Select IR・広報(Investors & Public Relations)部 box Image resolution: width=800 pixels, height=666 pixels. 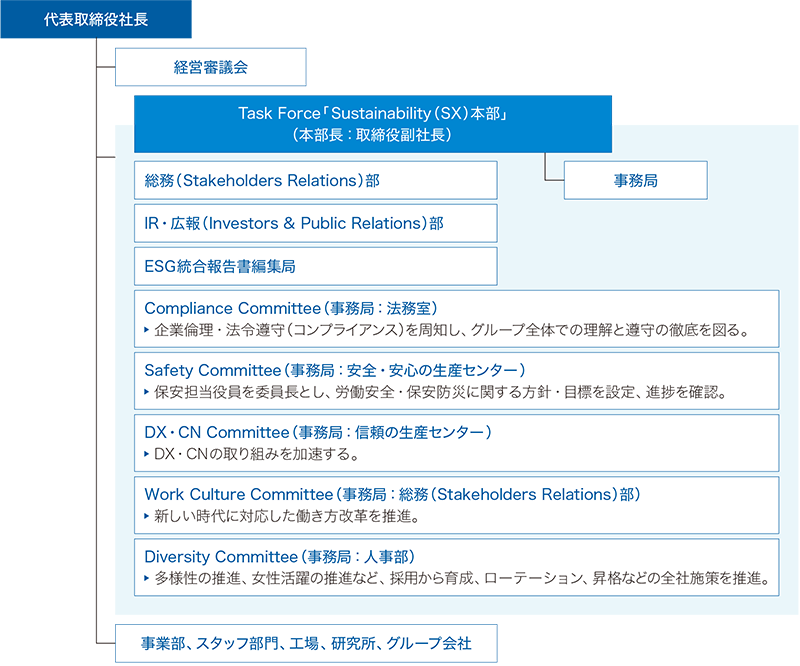316,223
